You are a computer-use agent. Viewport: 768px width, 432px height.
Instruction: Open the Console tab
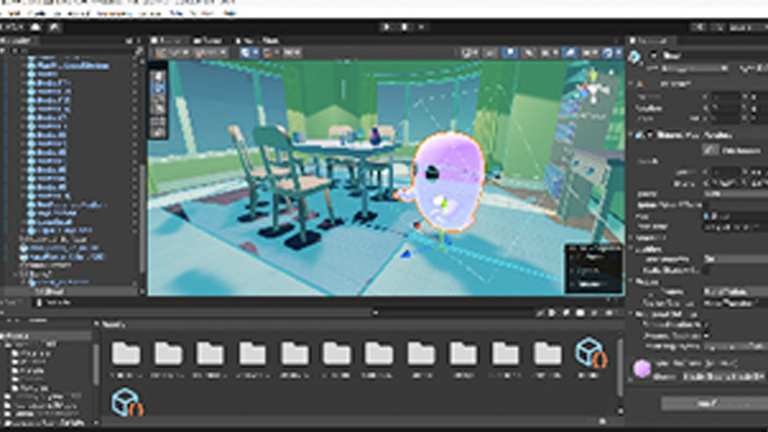pos(56,300)
